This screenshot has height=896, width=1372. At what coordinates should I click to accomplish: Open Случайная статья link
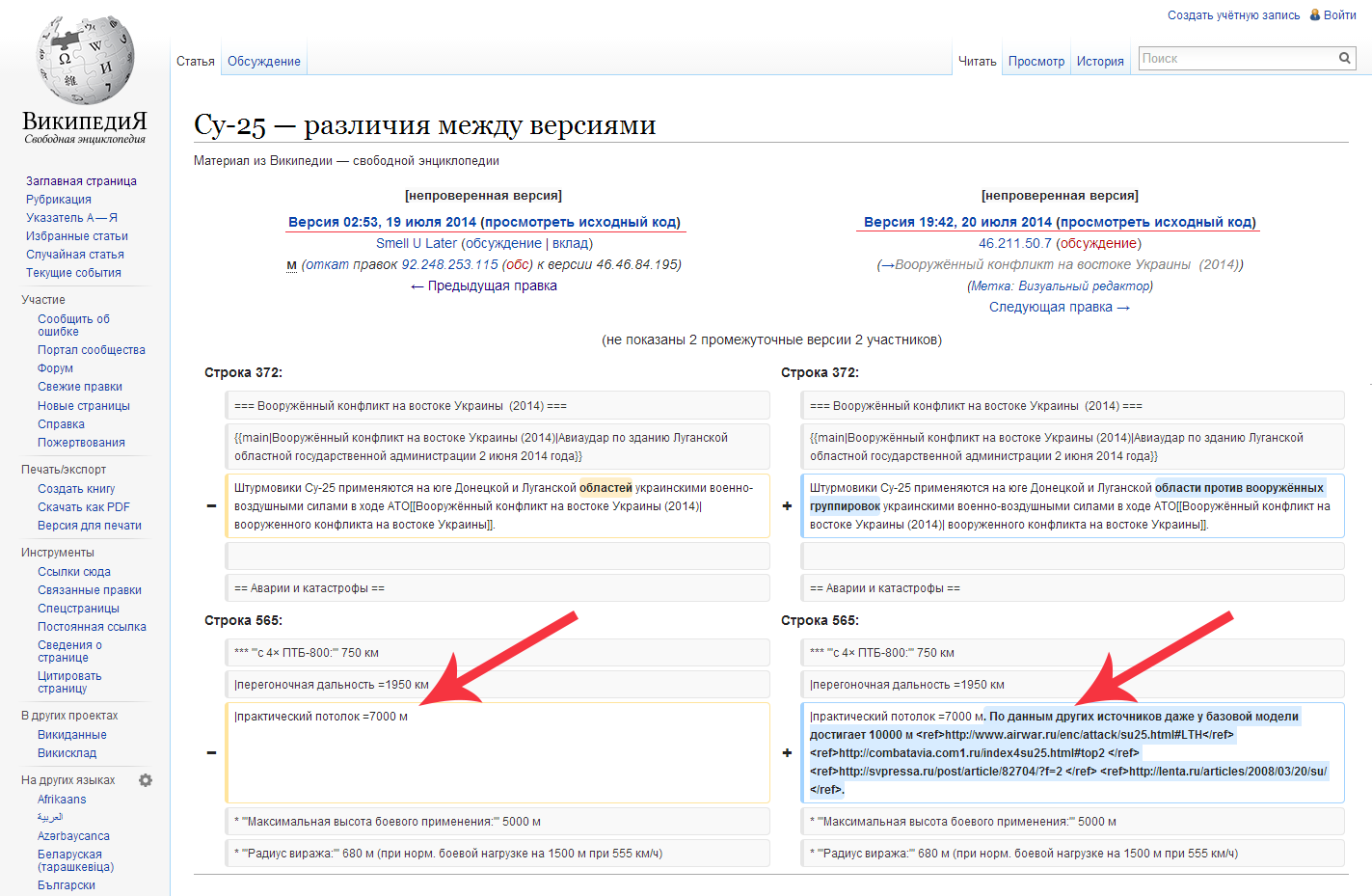click(x=75, y=254)
